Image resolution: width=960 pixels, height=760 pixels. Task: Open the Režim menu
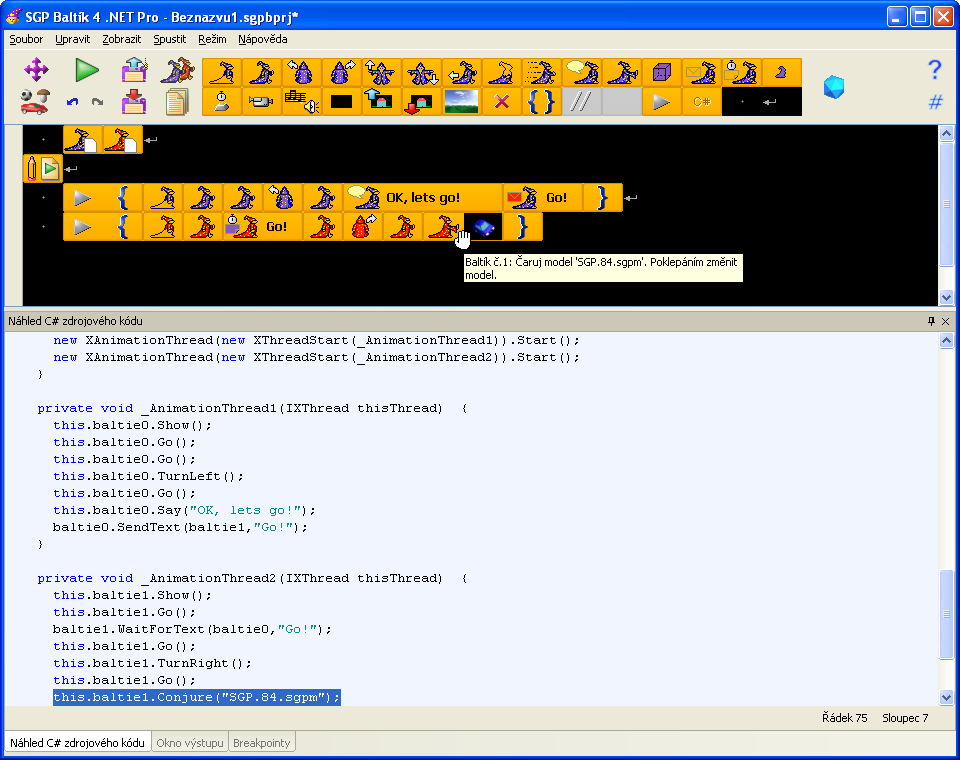[x=212, y=39]
